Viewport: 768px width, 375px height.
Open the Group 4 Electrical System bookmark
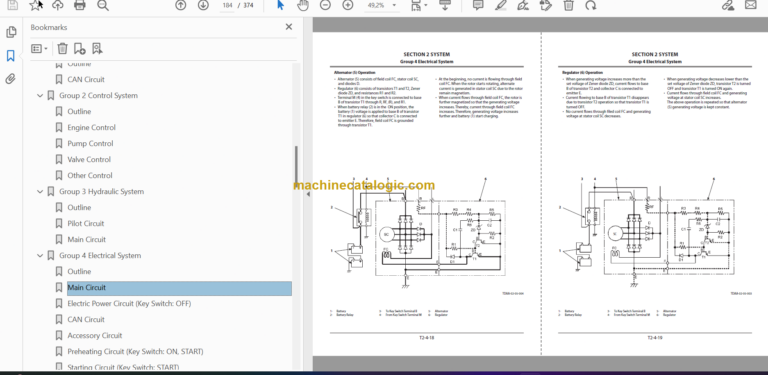[100, 256]
